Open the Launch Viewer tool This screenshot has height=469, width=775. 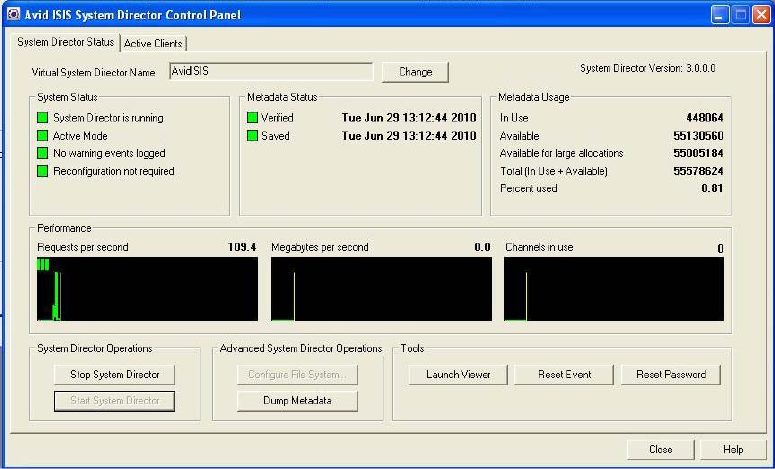(458, 375)
